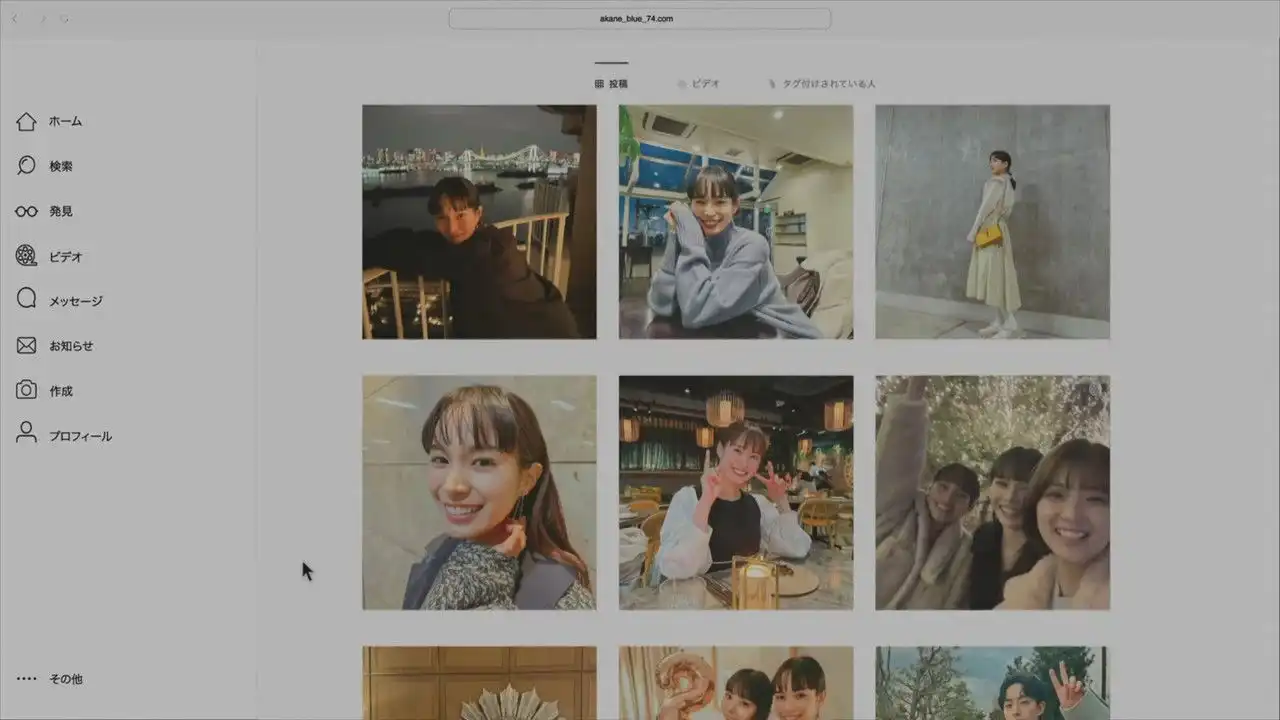Reload the page with the refresh button
This screenshot has height=720, width=1280.
coord(65,19)
